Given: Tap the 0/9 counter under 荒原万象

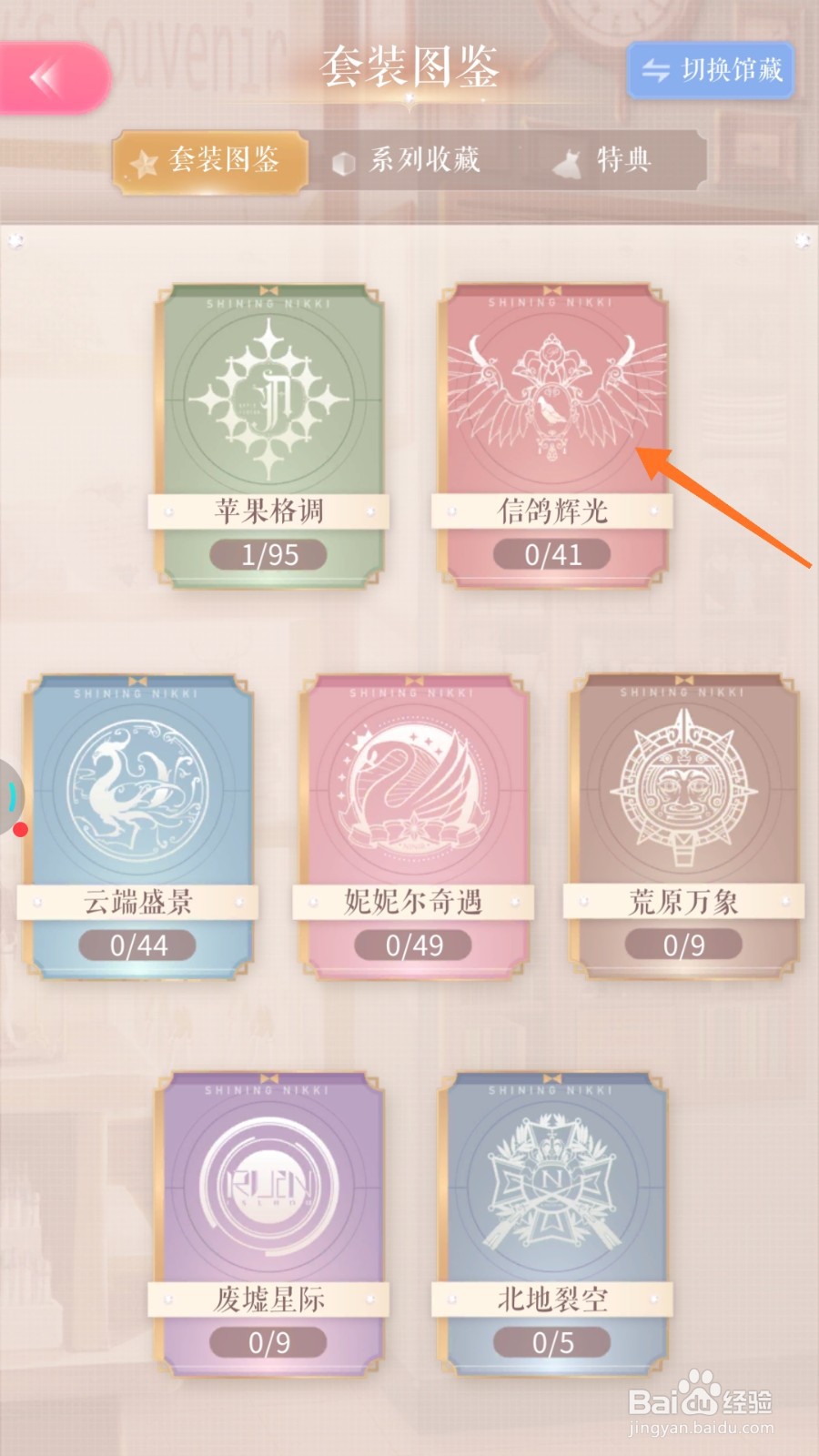Looking at the screenshot, I should coord(683,945).
